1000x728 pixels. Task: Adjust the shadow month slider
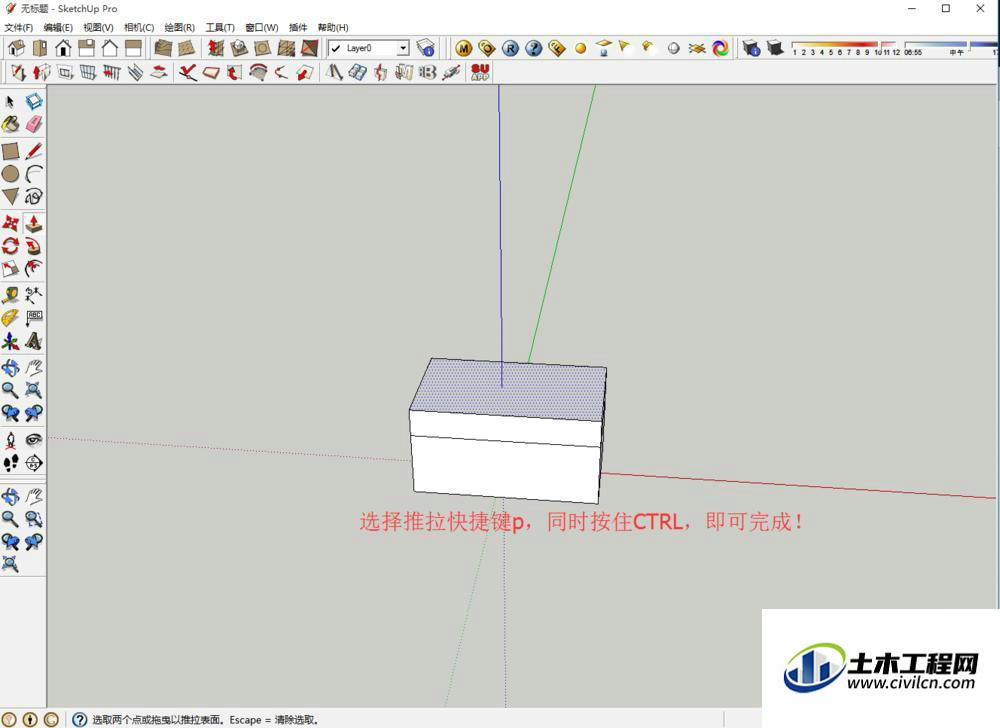[844, 46]
